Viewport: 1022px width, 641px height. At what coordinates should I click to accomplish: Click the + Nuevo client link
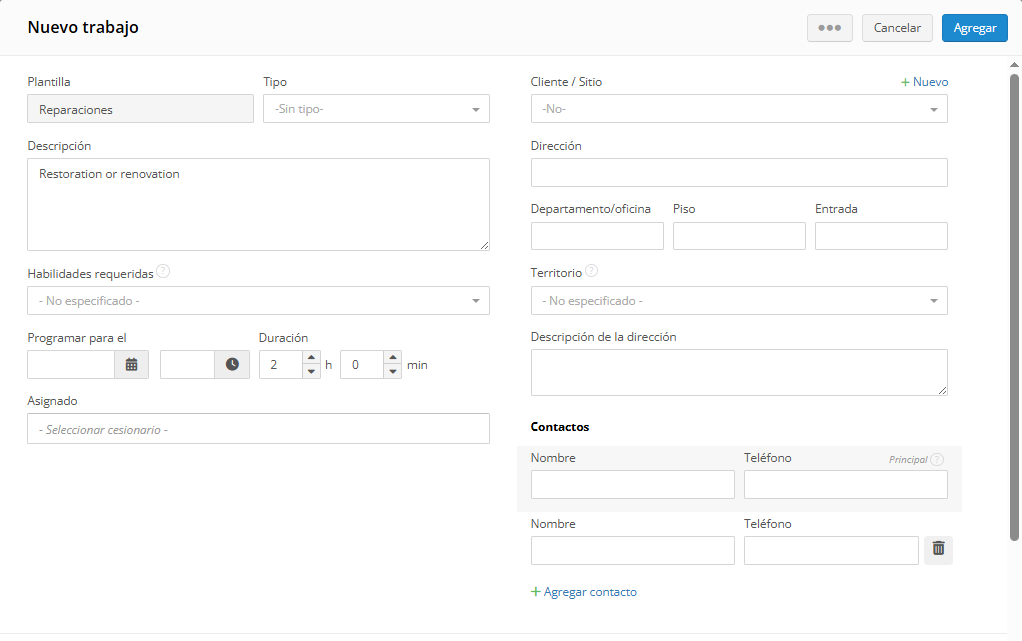[x=924, y=82]
